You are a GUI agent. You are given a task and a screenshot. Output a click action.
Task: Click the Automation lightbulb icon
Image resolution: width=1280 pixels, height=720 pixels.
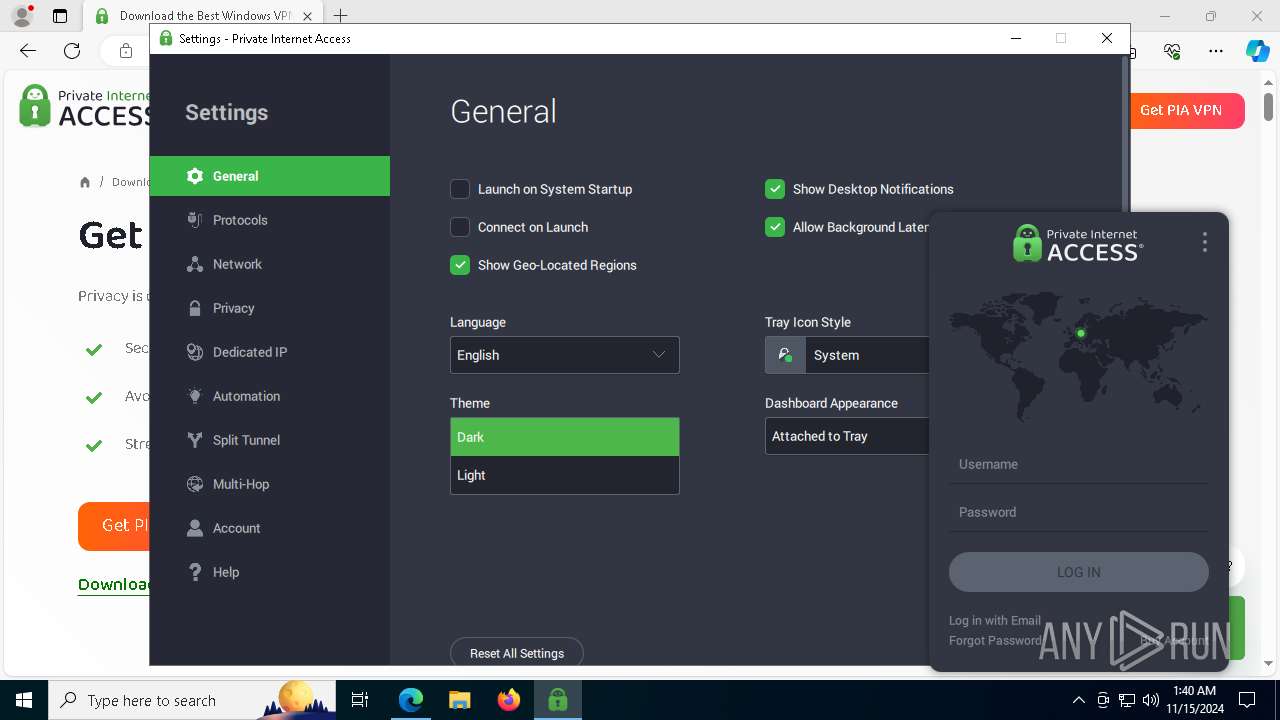195,396
